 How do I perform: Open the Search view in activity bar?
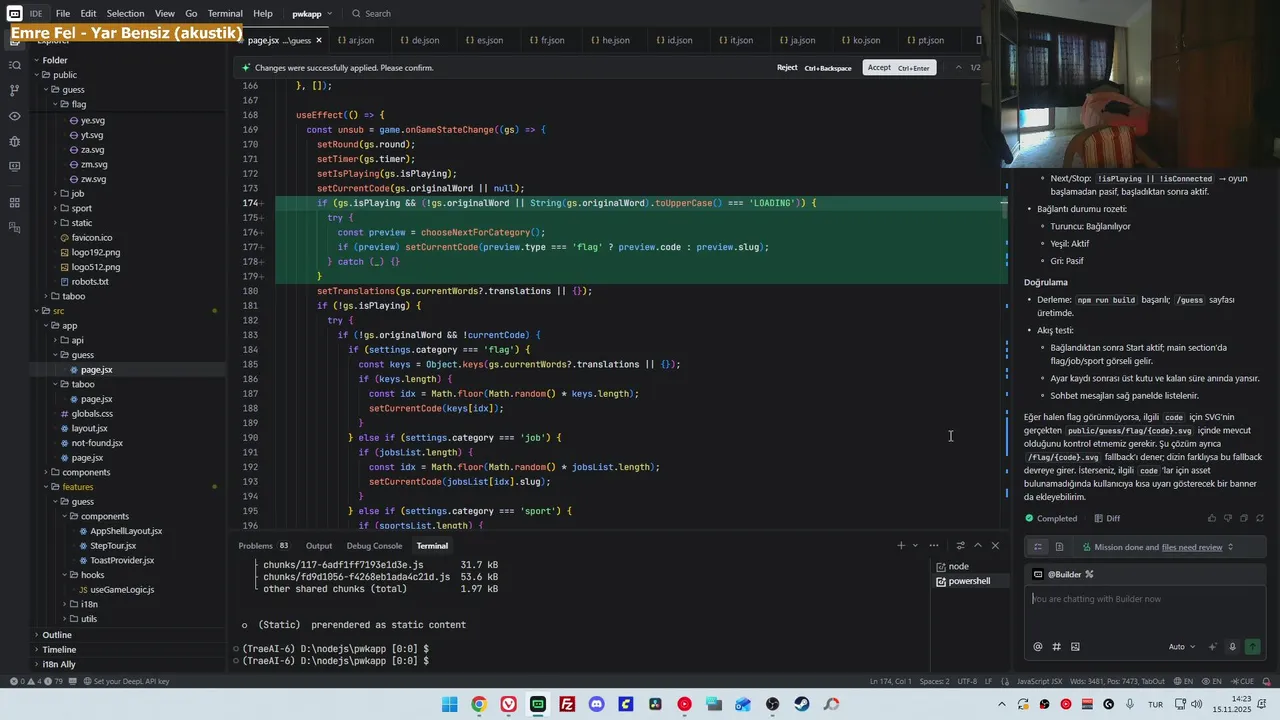click(x=14, y=65)
